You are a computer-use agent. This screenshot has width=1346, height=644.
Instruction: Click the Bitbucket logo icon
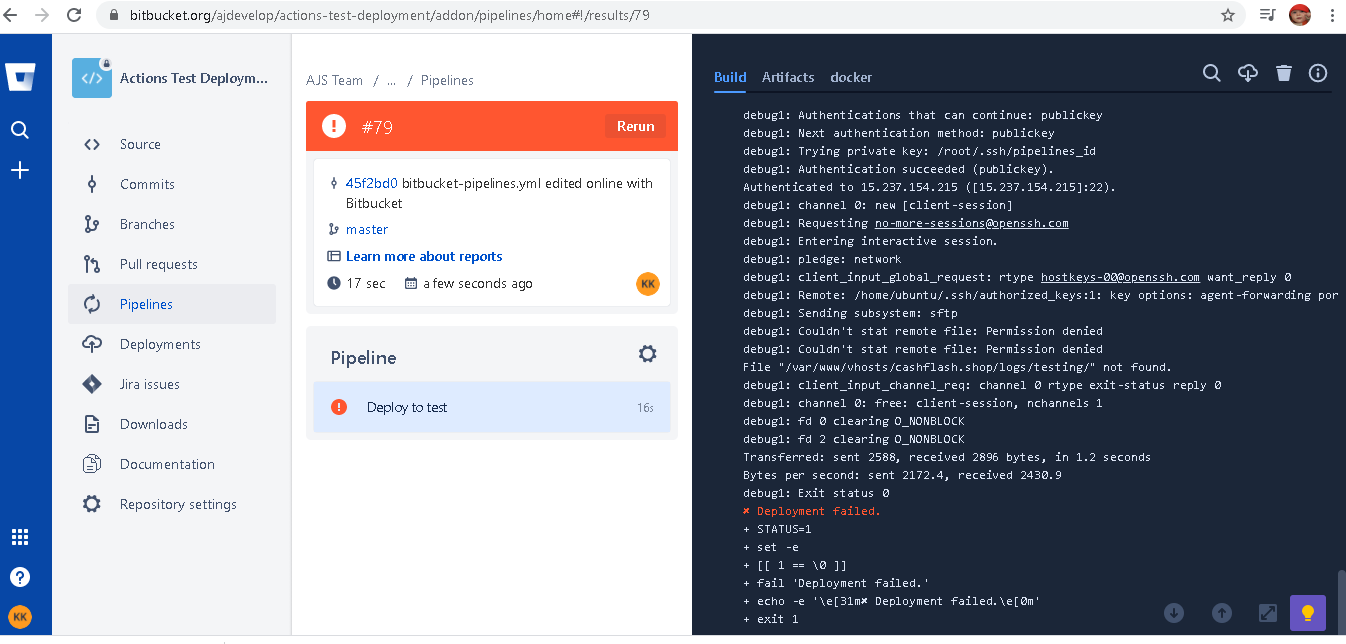[x=20, y=77]
